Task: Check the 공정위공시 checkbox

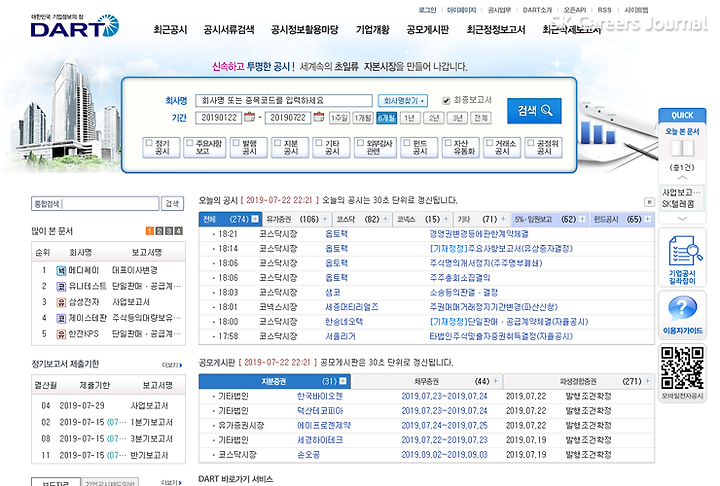Action: 531,143
